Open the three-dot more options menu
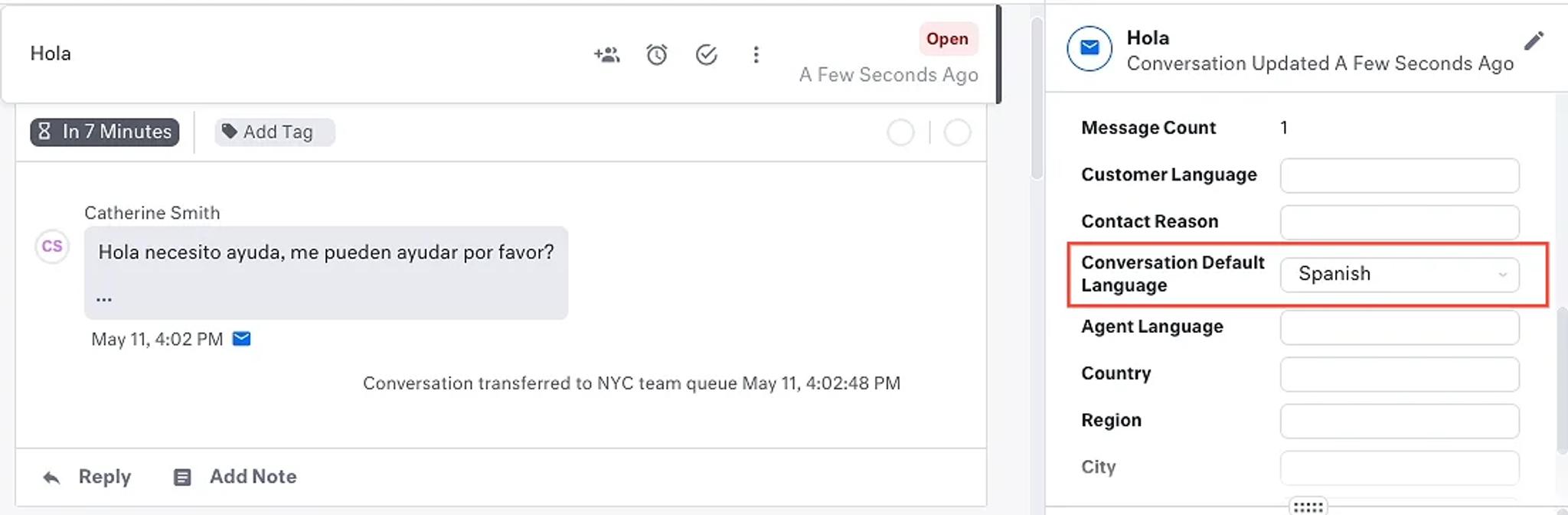Screen dimensions: 1568x515 756,54
